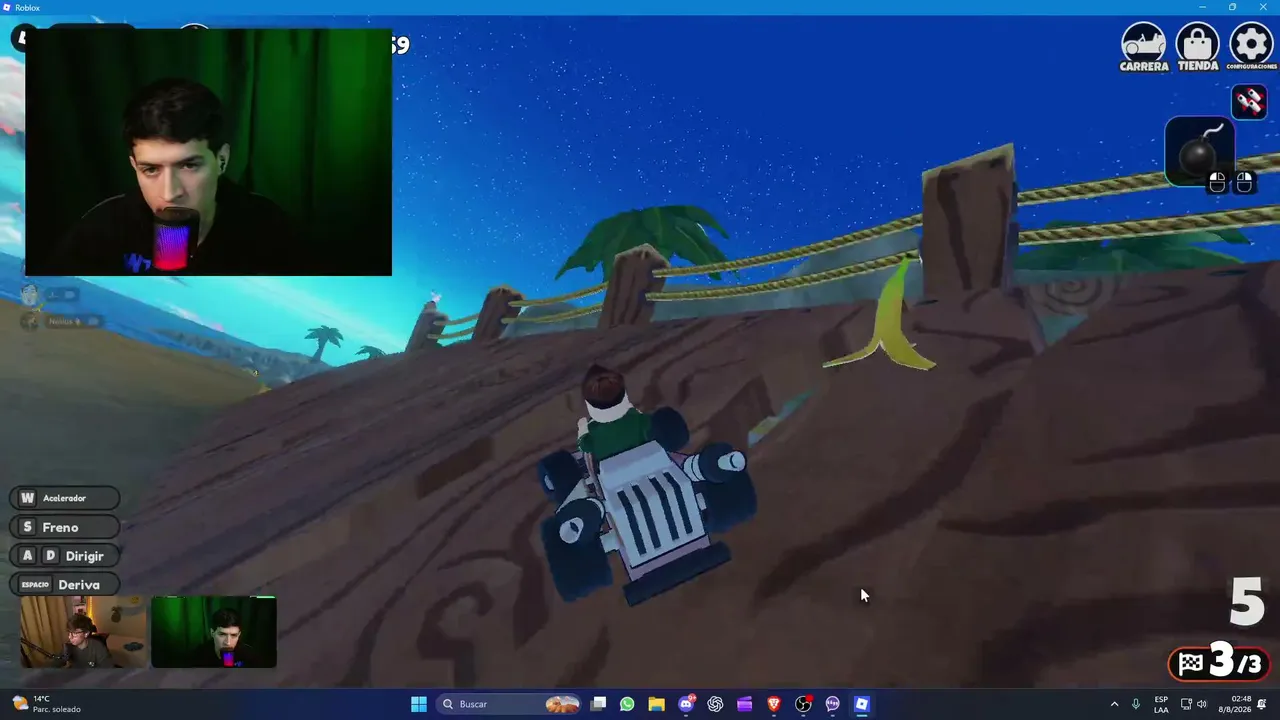Click the S Freno control hint
The image size is (1280, 720).
tap(65, 527)
